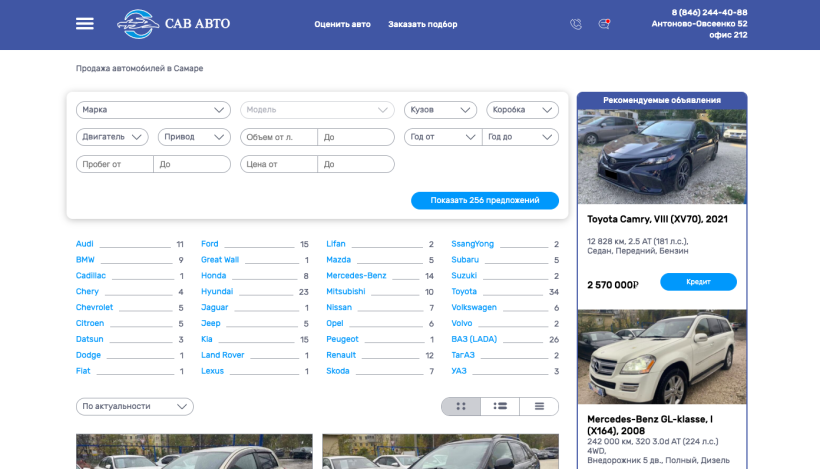The height and width of the screenshot is (469, 820).
Task: Expand the Кузов dropdown
Action: [440, 110]
